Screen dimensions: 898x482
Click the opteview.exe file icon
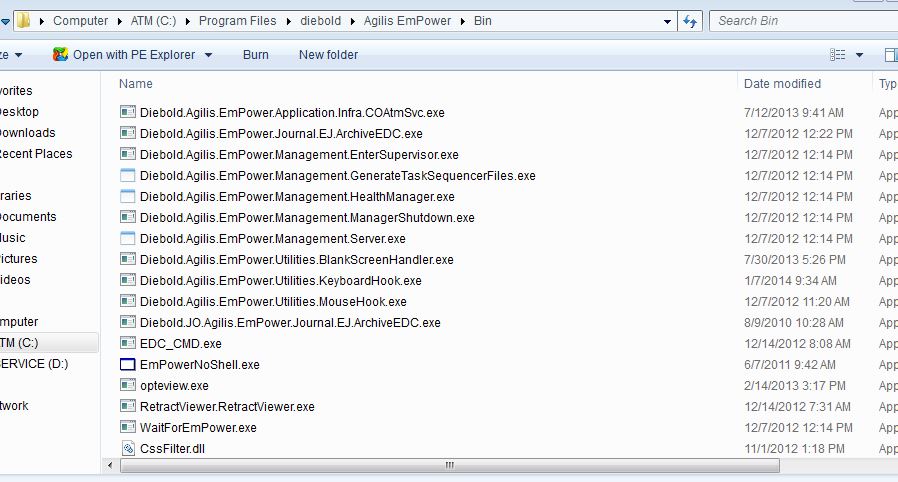[x=128, y=385]
